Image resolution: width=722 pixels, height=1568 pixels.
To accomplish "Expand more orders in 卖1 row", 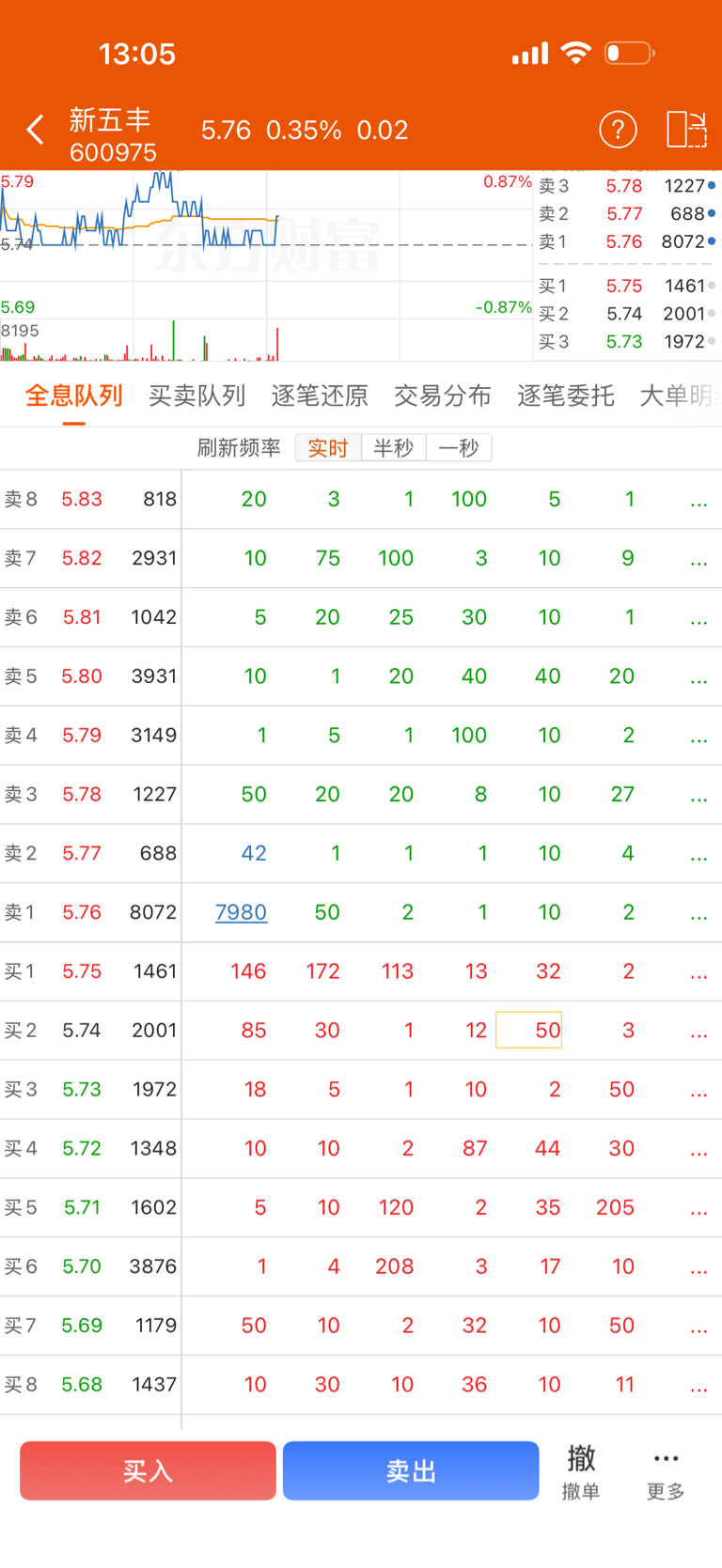I will pyautogui.click(x=698, y=916).
